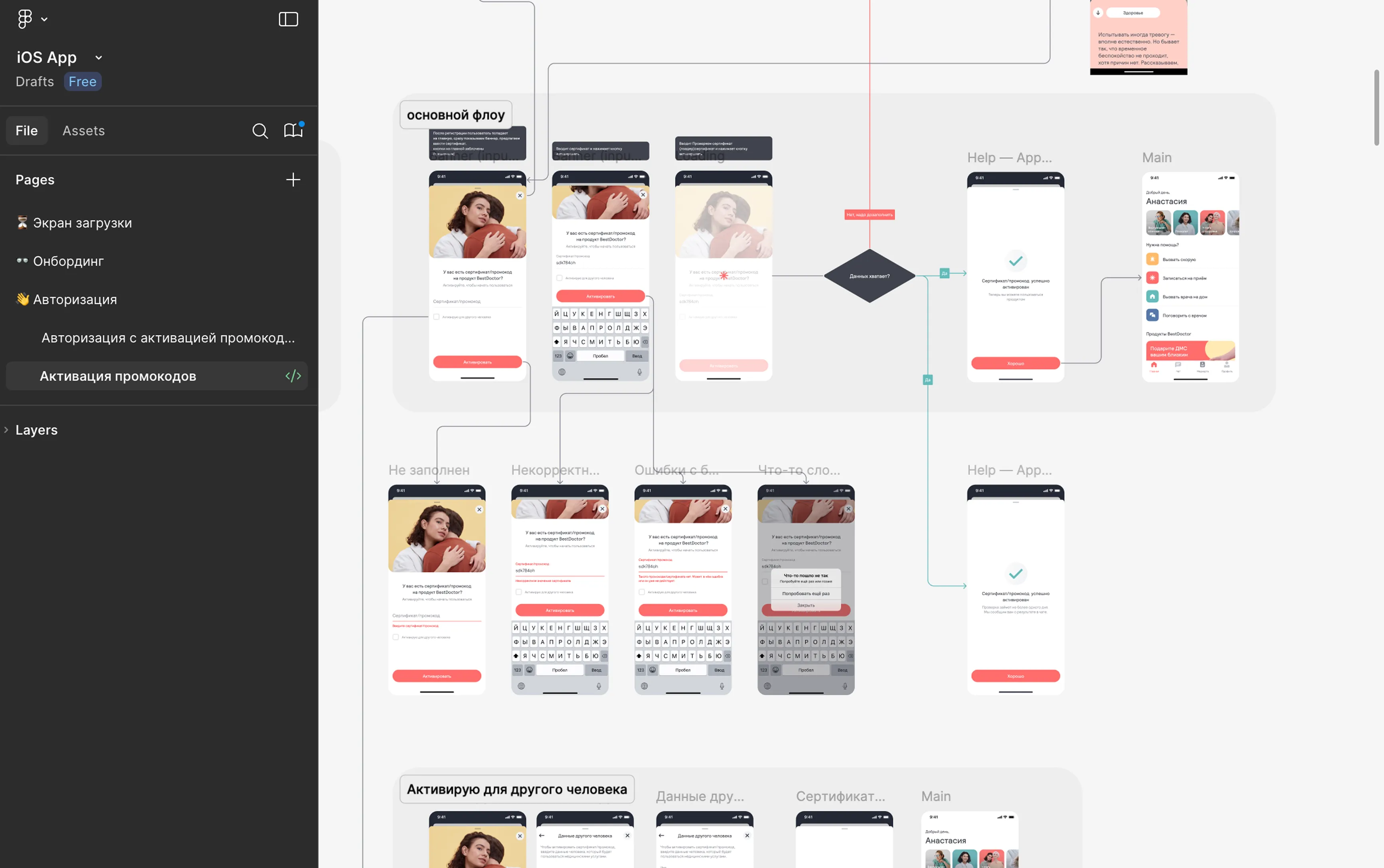Viewport: 1384px width, 868px height.
Task: Open Активация промокодов in Dev Mode (</> icon)
Action: [x=293, y=376]
